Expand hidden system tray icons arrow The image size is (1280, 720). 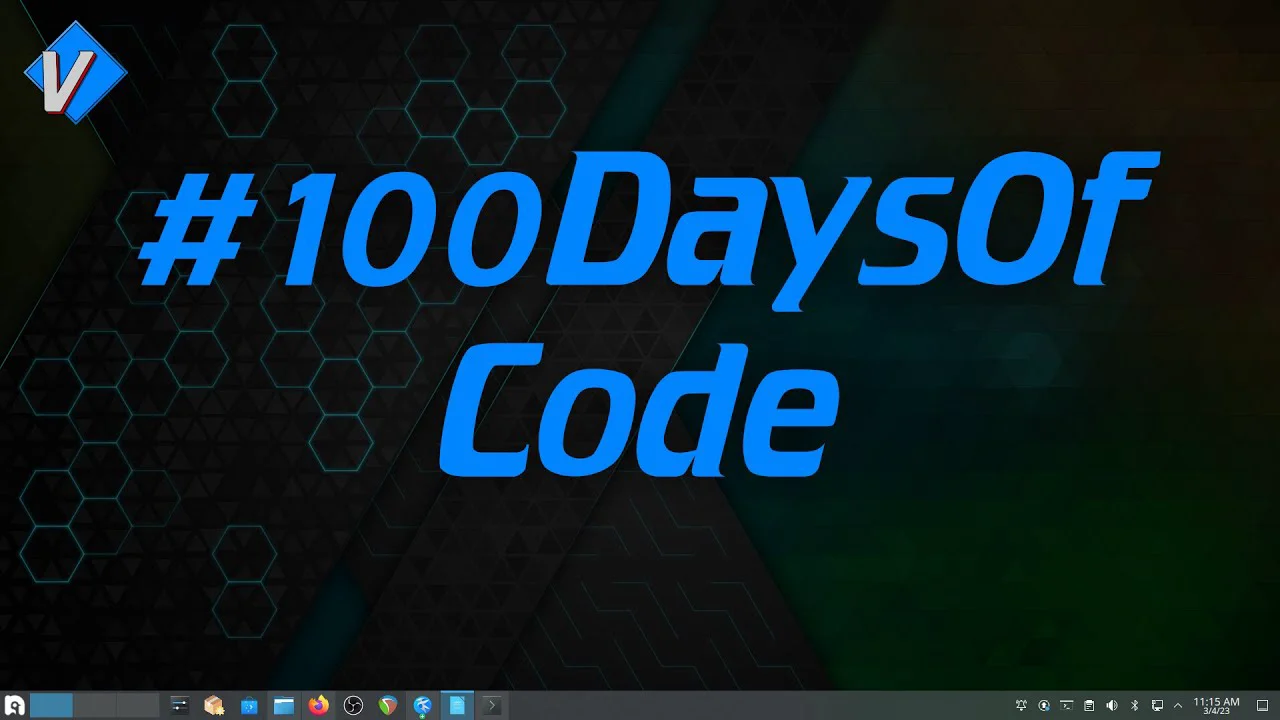point(1177,706)
